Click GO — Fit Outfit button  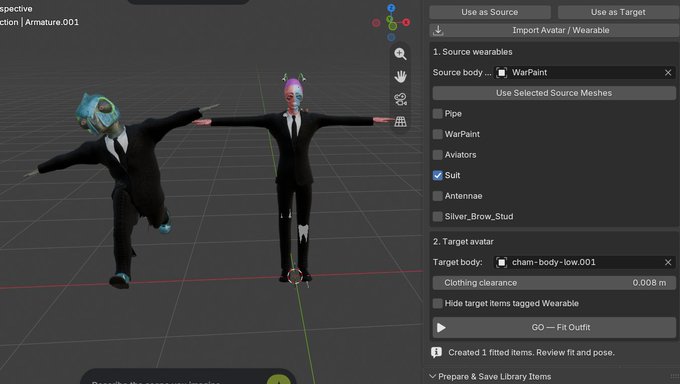(554, 328)
